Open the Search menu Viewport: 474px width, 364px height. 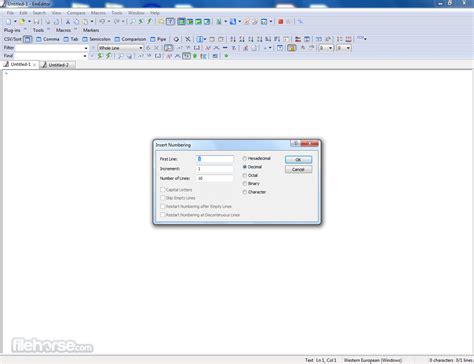(39, 13)
